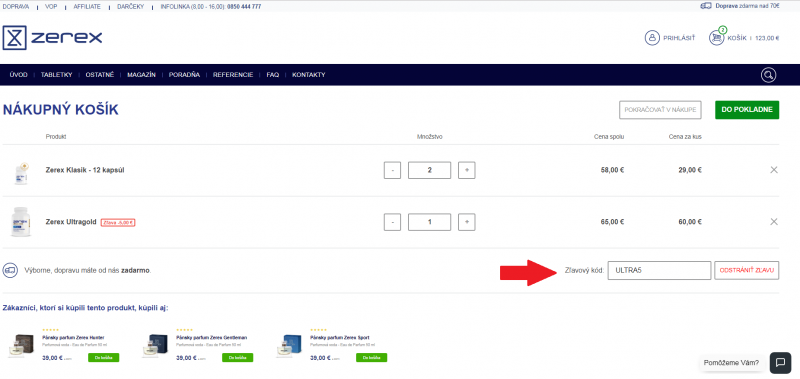Proceed with Do pokladne button
Image resolution: width=800 pixels, height=379 pixels.
point(747,110)
